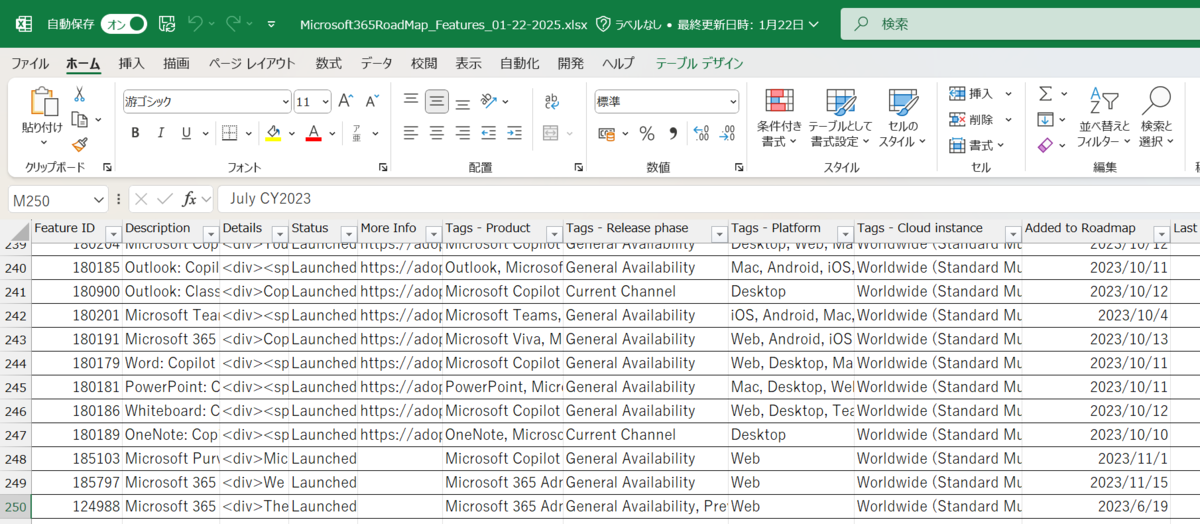
Task: Open the Name Box dropdown arrow beside M250
Action: tap(97, 199)
